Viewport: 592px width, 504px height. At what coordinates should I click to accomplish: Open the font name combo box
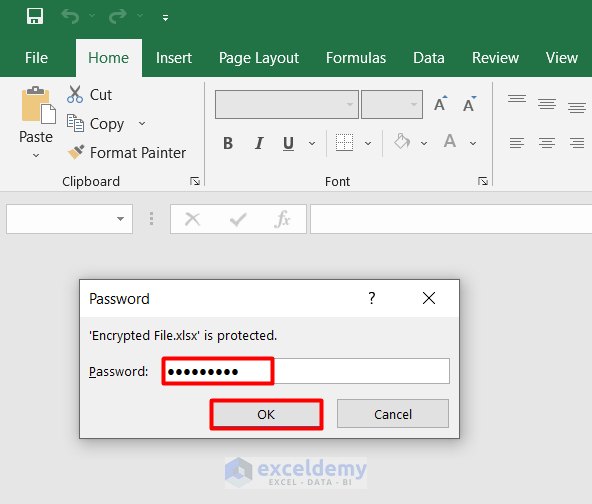(x=287, y=104)
